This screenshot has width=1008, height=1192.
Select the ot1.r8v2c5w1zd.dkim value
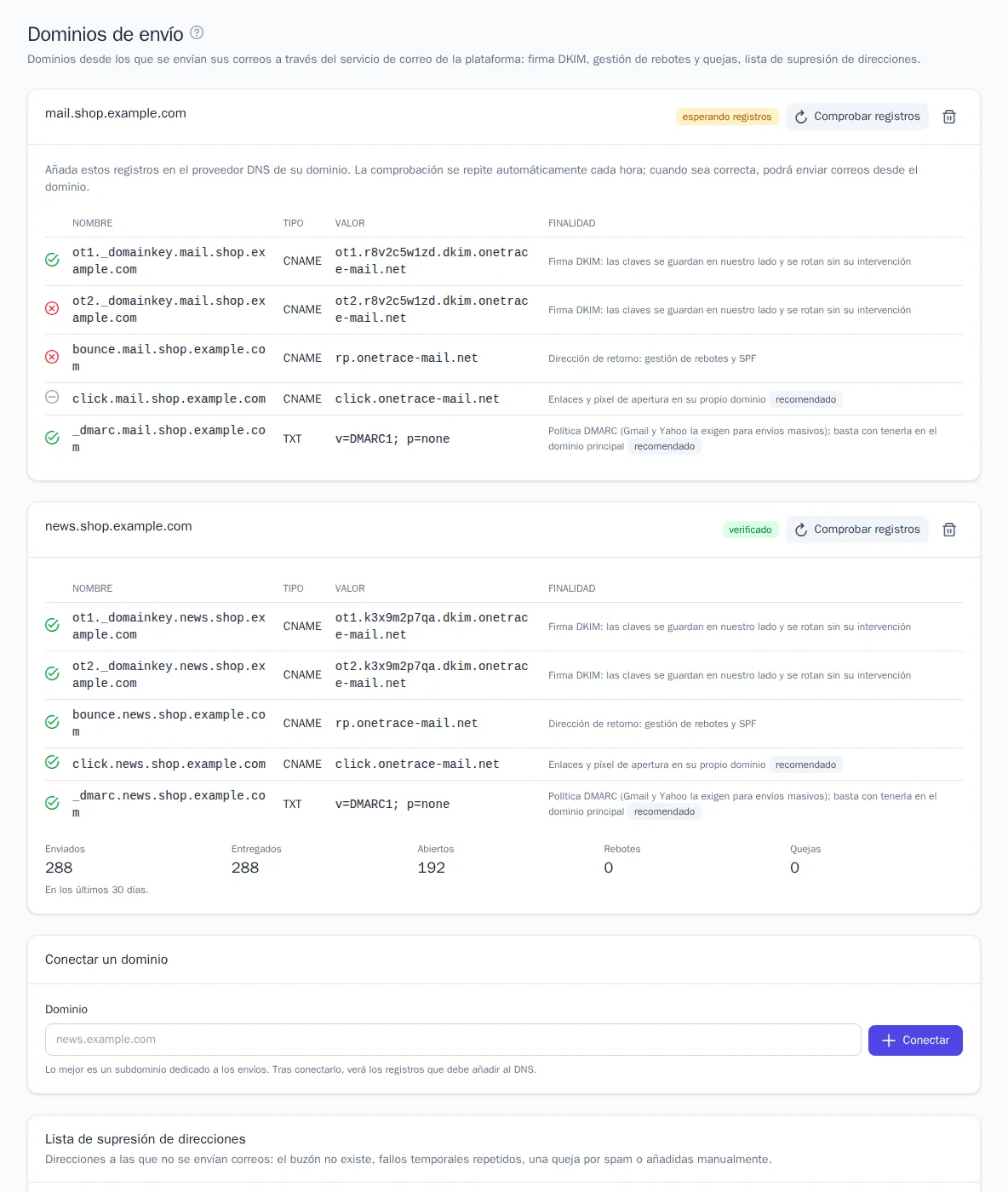(x=432, y=261)
